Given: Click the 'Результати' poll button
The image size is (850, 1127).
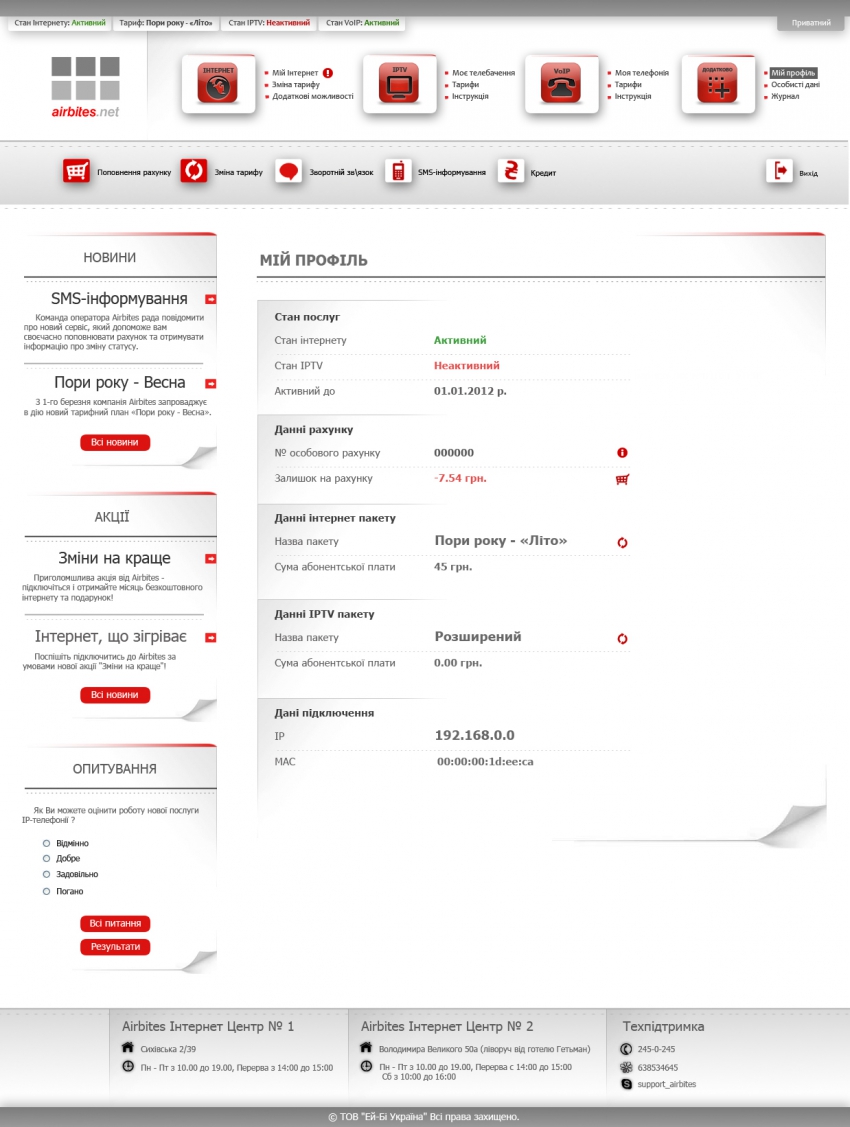Looking at the screenshot, I should pos(115,947).
